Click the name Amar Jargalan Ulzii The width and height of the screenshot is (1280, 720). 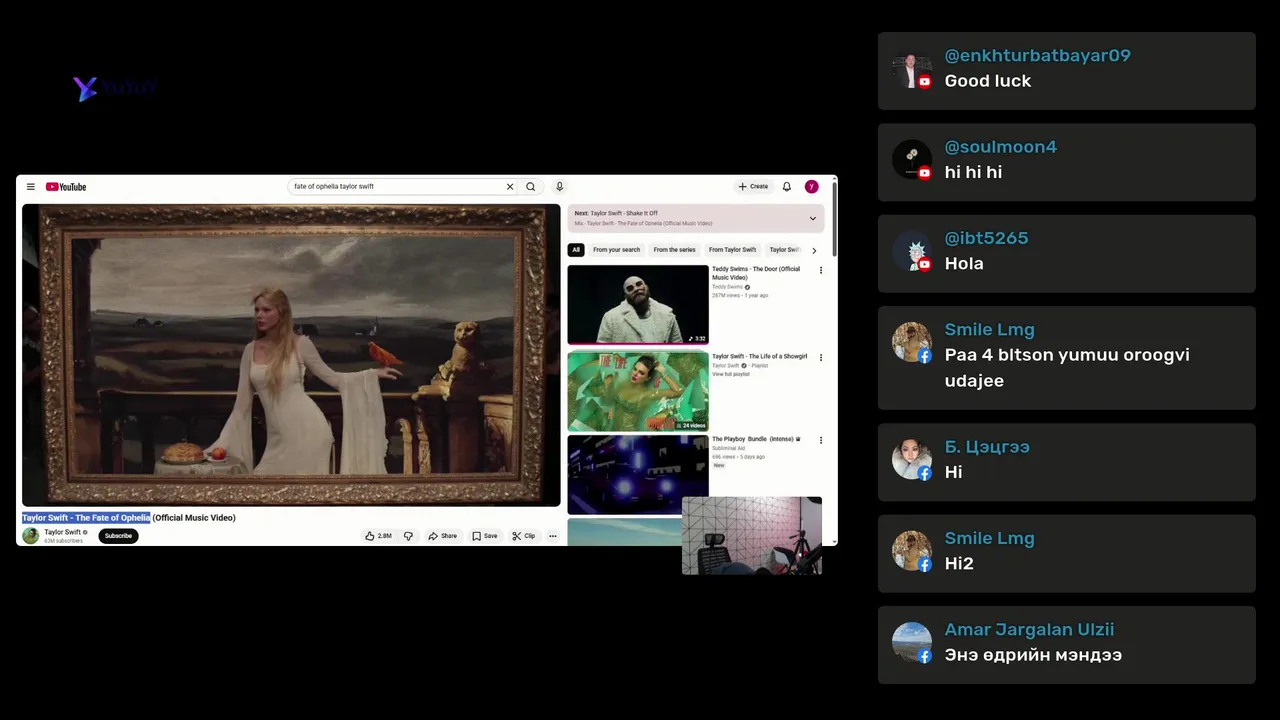click(x=1030, y=630)
